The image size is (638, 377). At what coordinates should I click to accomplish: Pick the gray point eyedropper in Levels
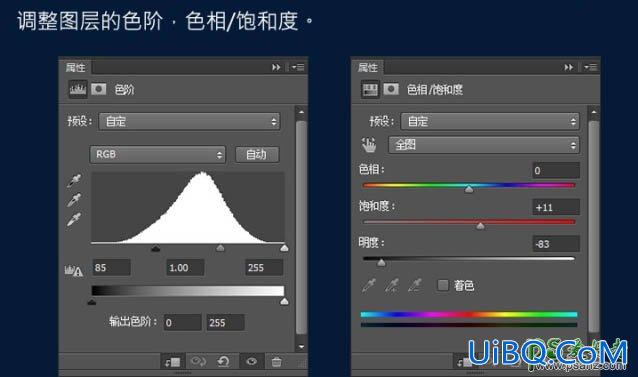tap(74, 200)
